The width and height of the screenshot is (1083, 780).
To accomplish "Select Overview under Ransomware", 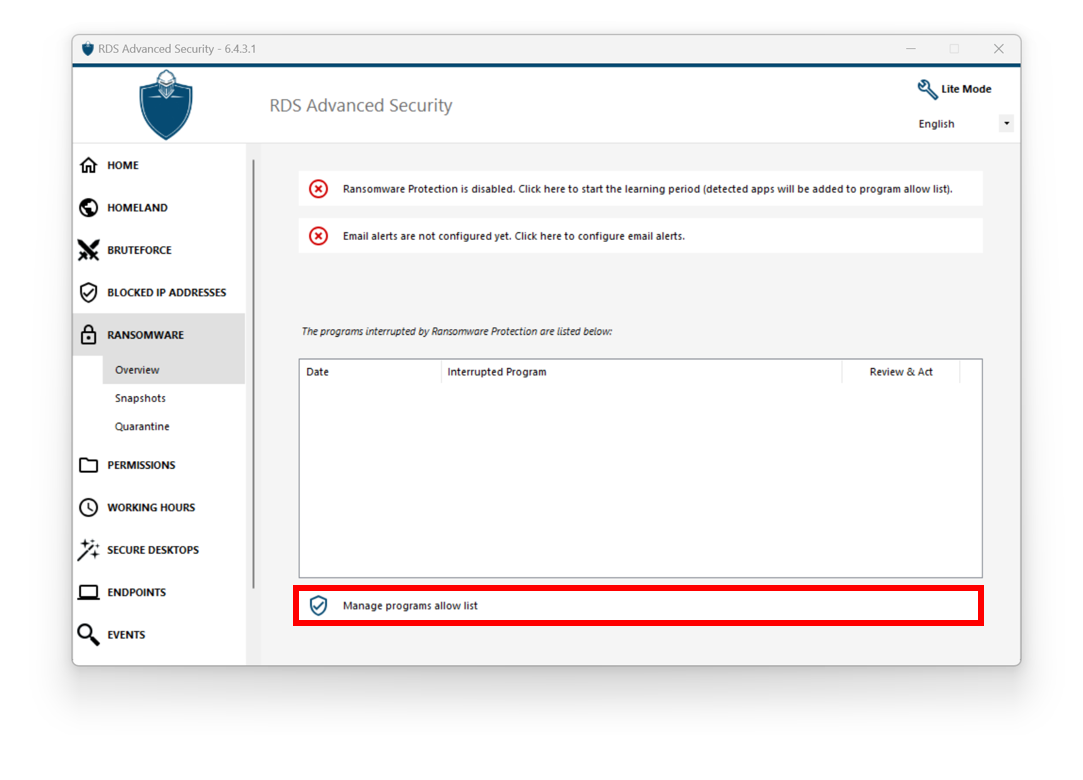I will coord(174,370).
